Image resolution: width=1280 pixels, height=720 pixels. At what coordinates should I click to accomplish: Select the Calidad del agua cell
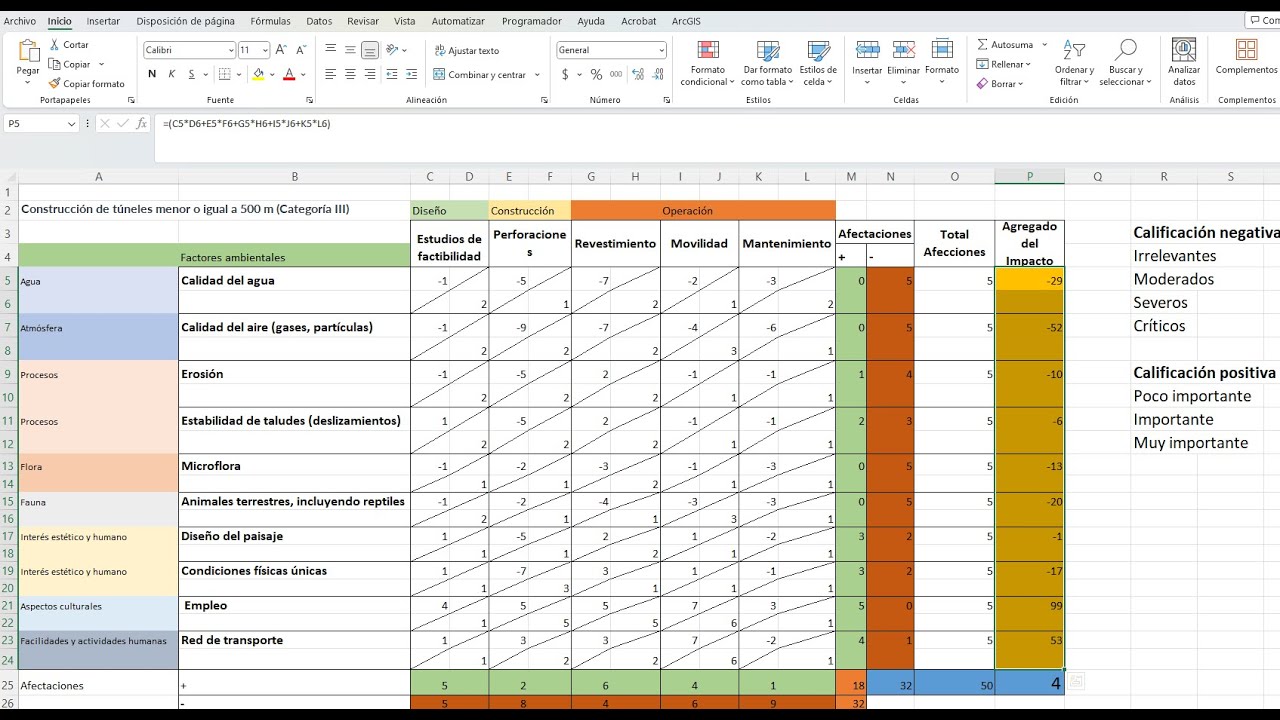coord(294,281)
